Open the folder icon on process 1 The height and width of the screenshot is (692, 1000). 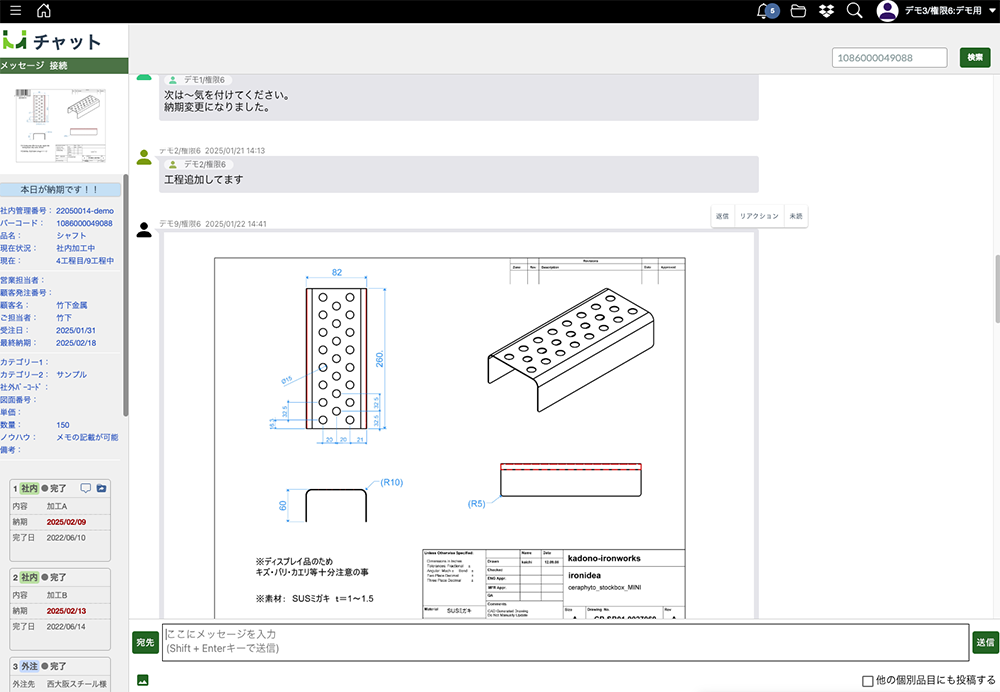point(101,489)
